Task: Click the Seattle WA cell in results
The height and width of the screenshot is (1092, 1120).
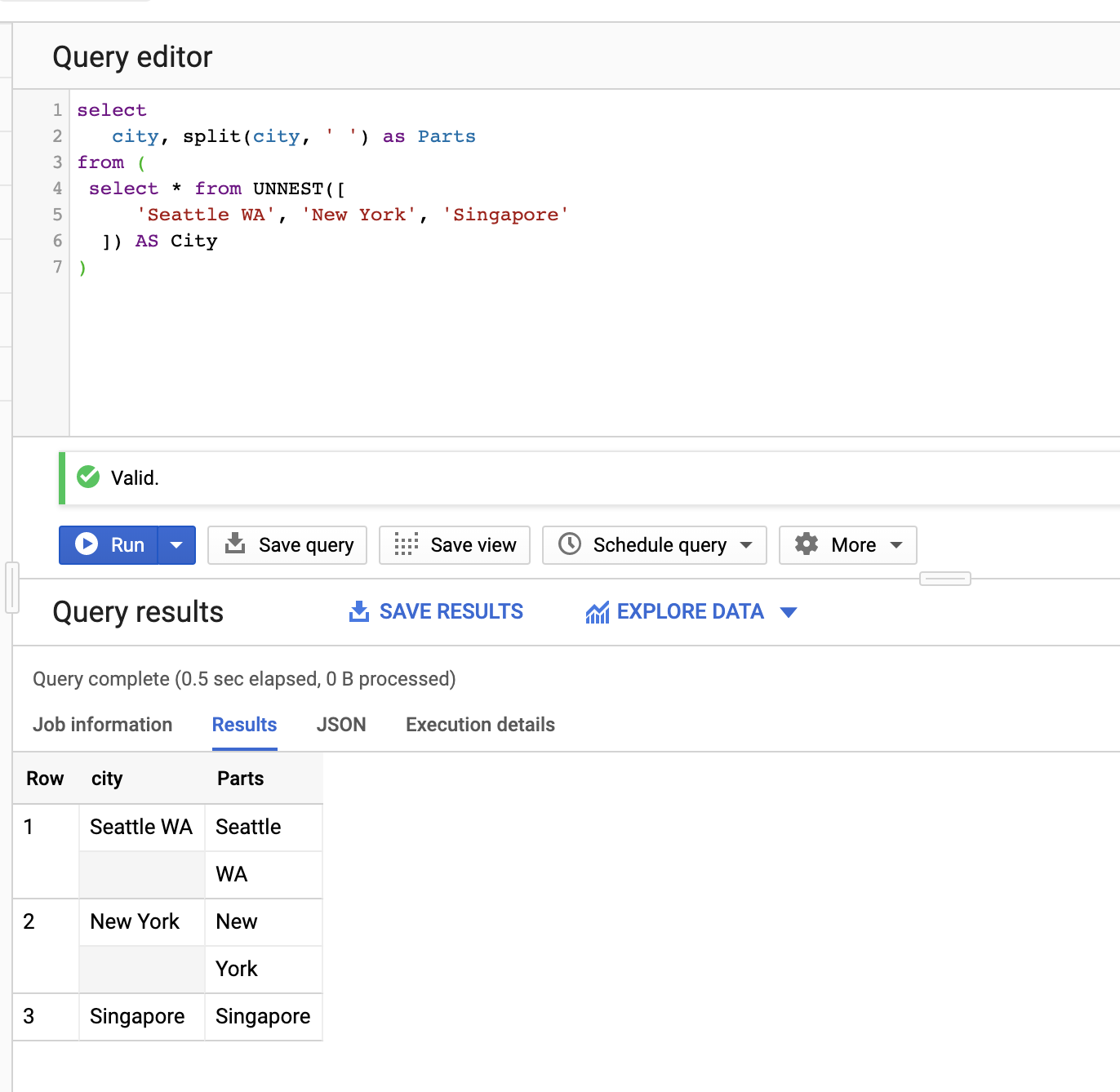Action: click(140, 827)
